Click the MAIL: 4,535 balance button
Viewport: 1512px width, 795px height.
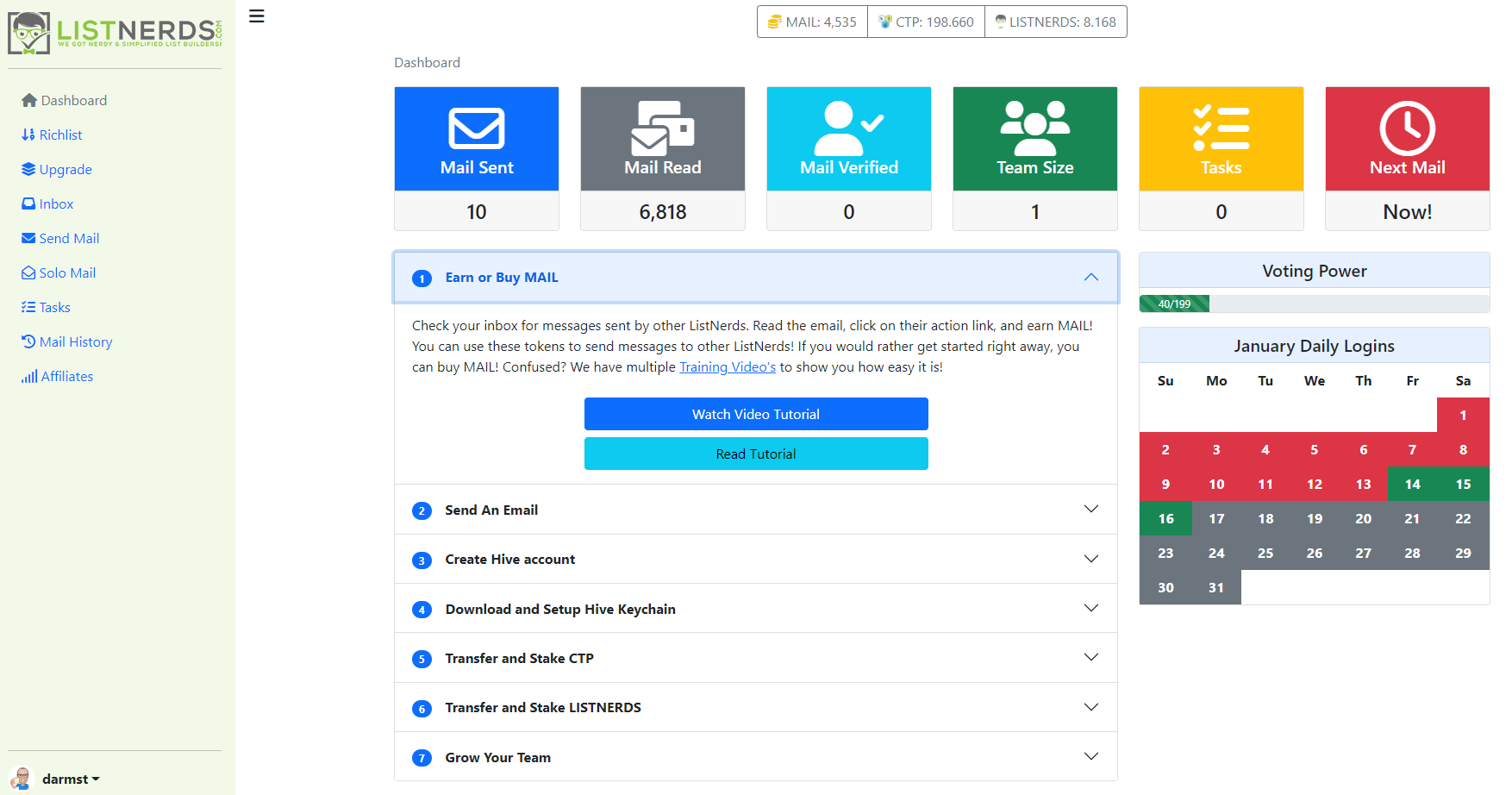pyautogui.click(x=812, y=22)
